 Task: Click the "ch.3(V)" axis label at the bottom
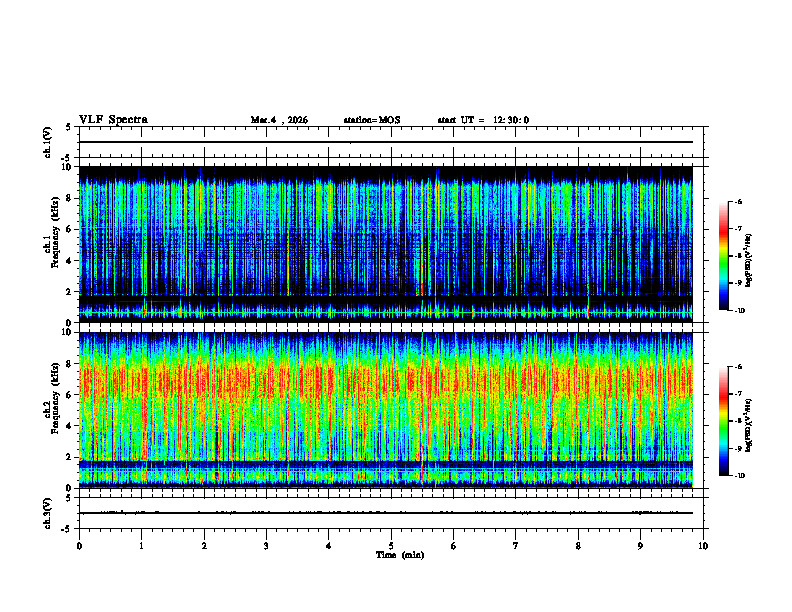coord(48,513)
